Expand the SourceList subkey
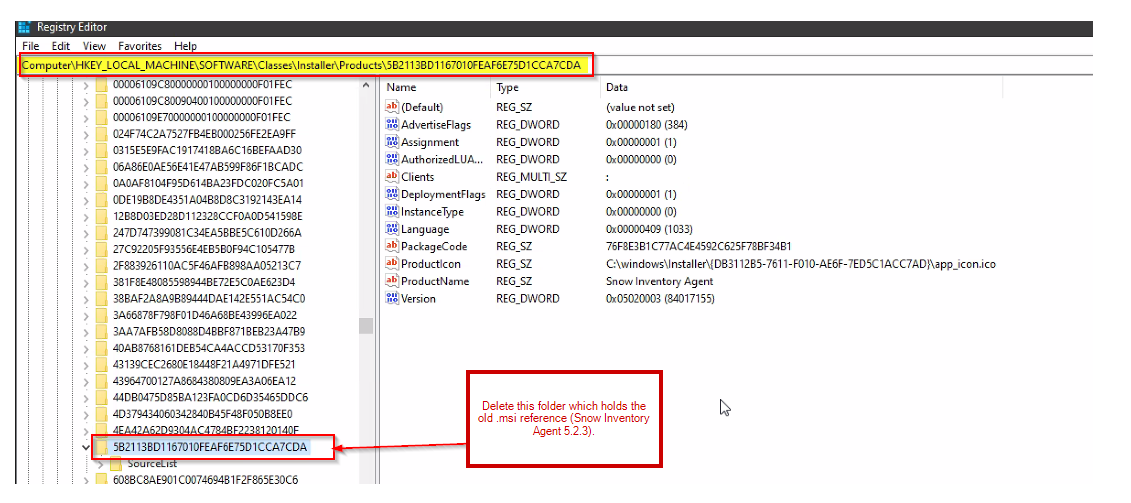The width and height of the screenshot is (1131, 503). pyautogui.click(x=100, y=463)
